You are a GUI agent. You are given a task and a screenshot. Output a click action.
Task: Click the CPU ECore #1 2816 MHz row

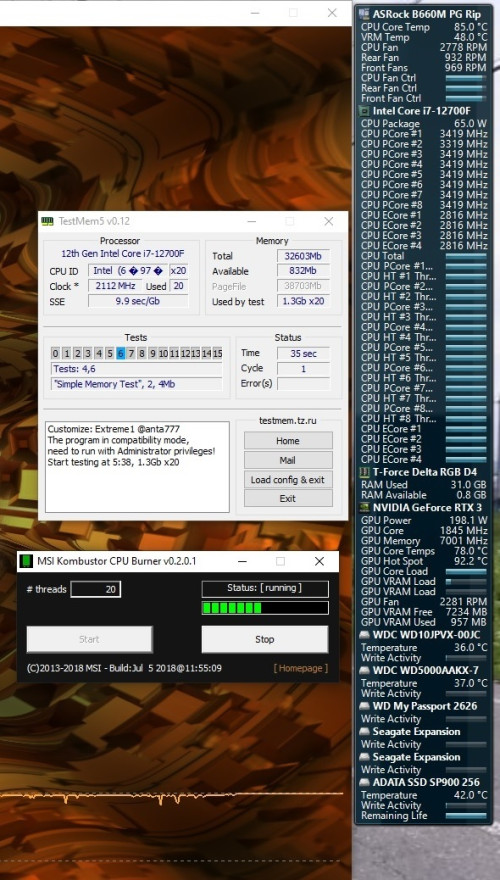click(x=424, y=215)
